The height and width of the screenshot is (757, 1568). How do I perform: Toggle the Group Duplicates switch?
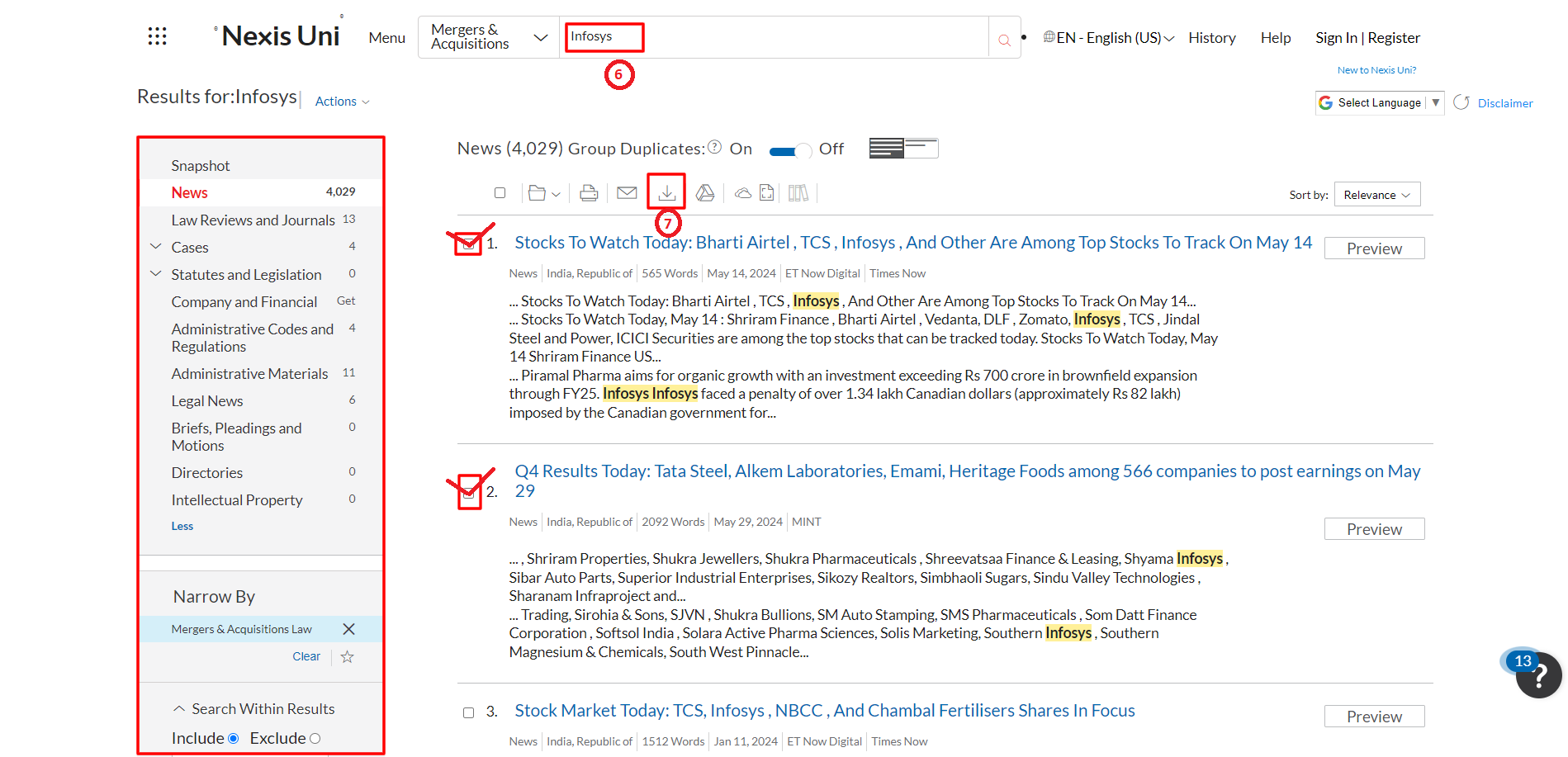[x=791, y=150]
